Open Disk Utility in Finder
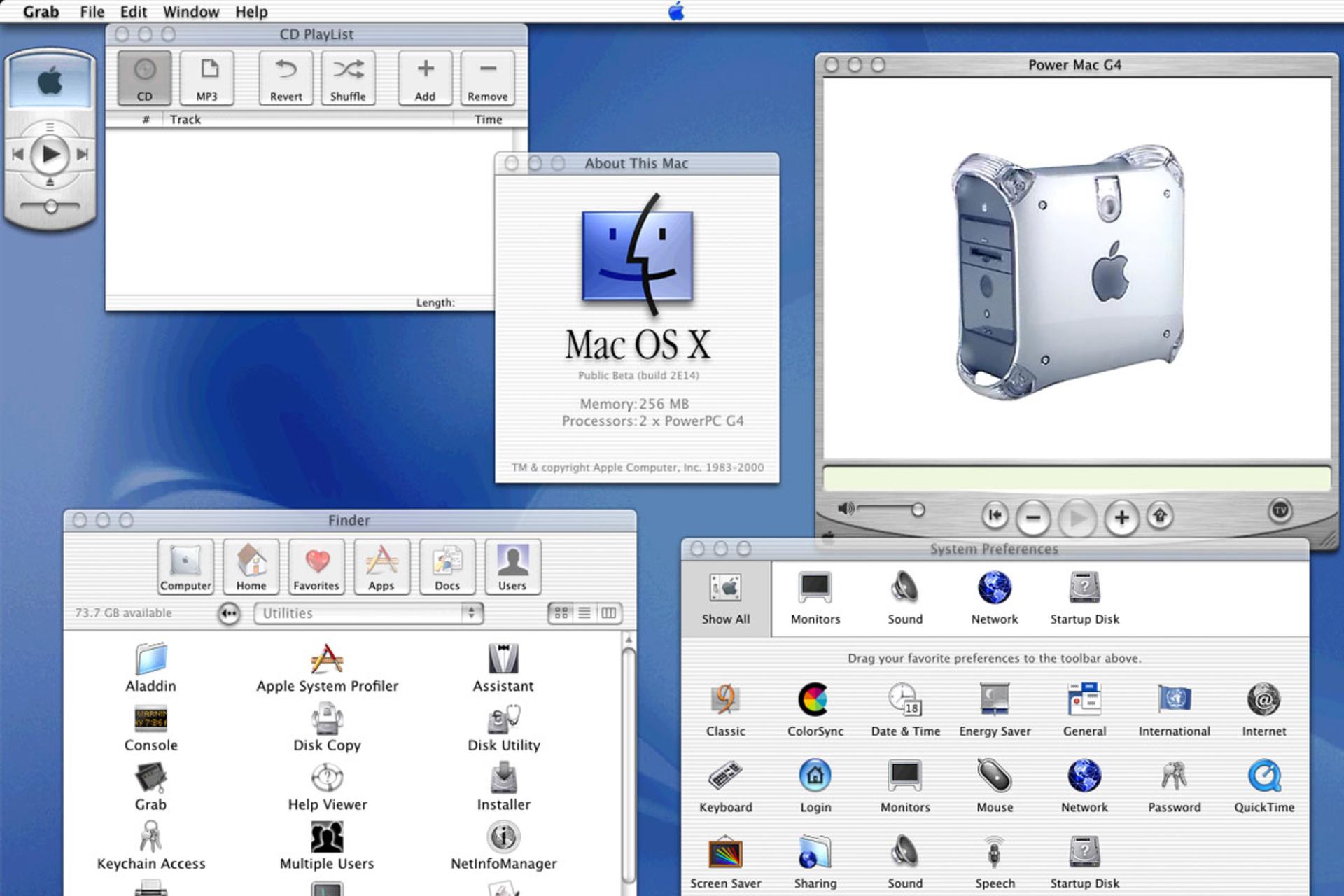This screenshot has height=896, width=1344. point(503,727)
